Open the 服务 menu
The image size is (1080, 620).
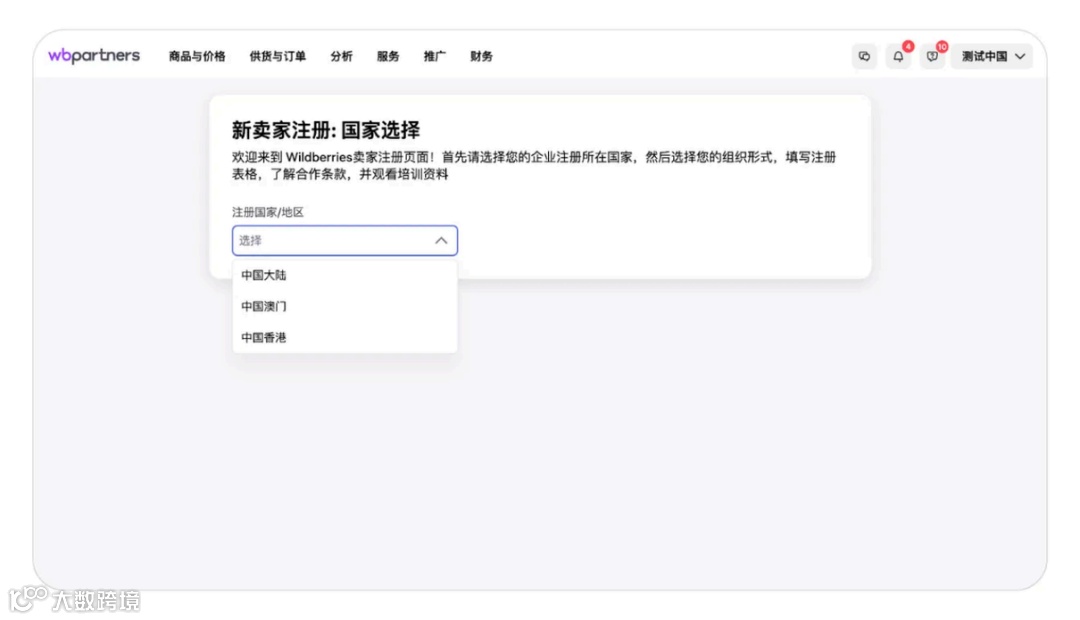tap(388, 56)
